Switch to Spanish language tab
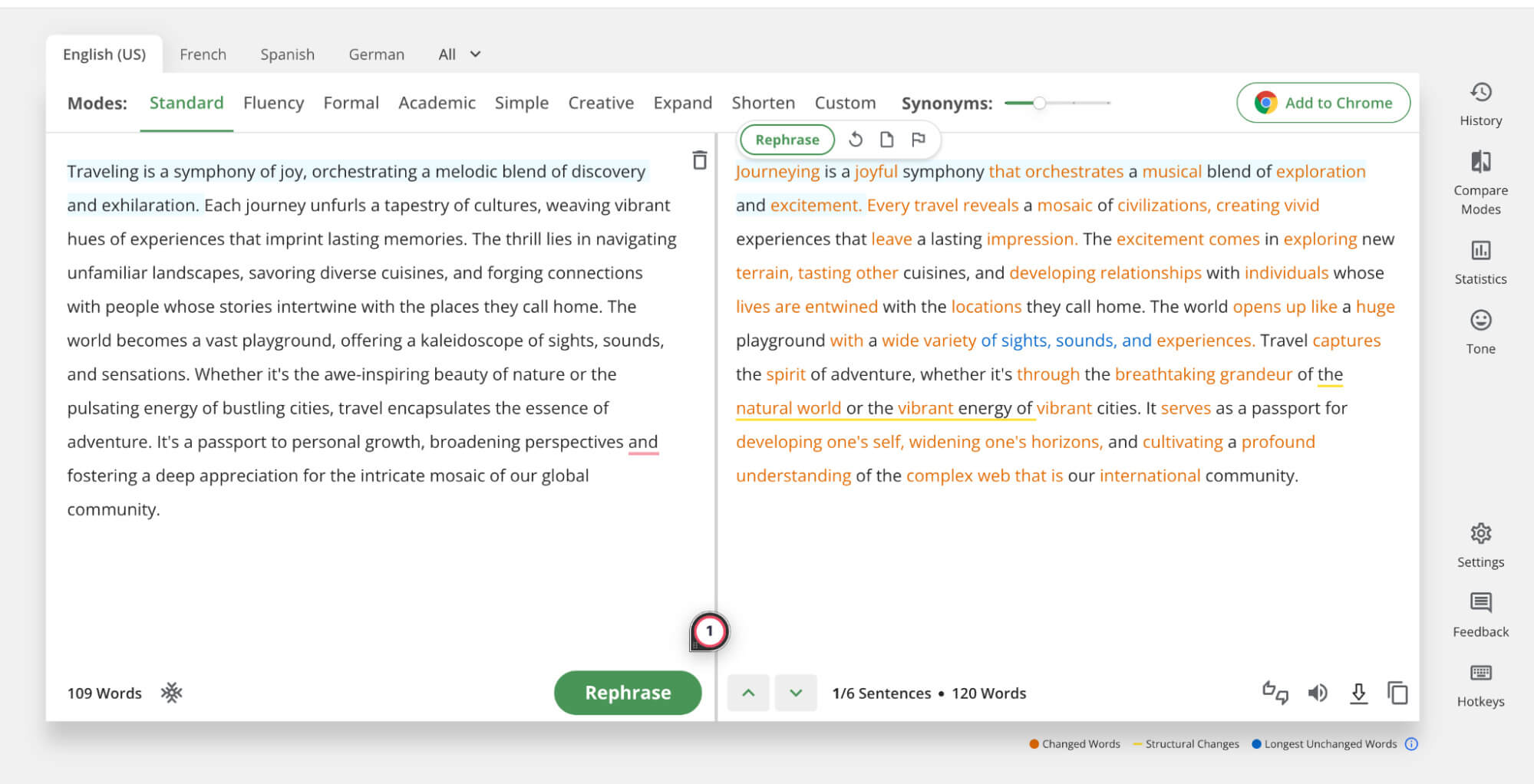This screenshot has height=784, width=1534. coord(287,54)
